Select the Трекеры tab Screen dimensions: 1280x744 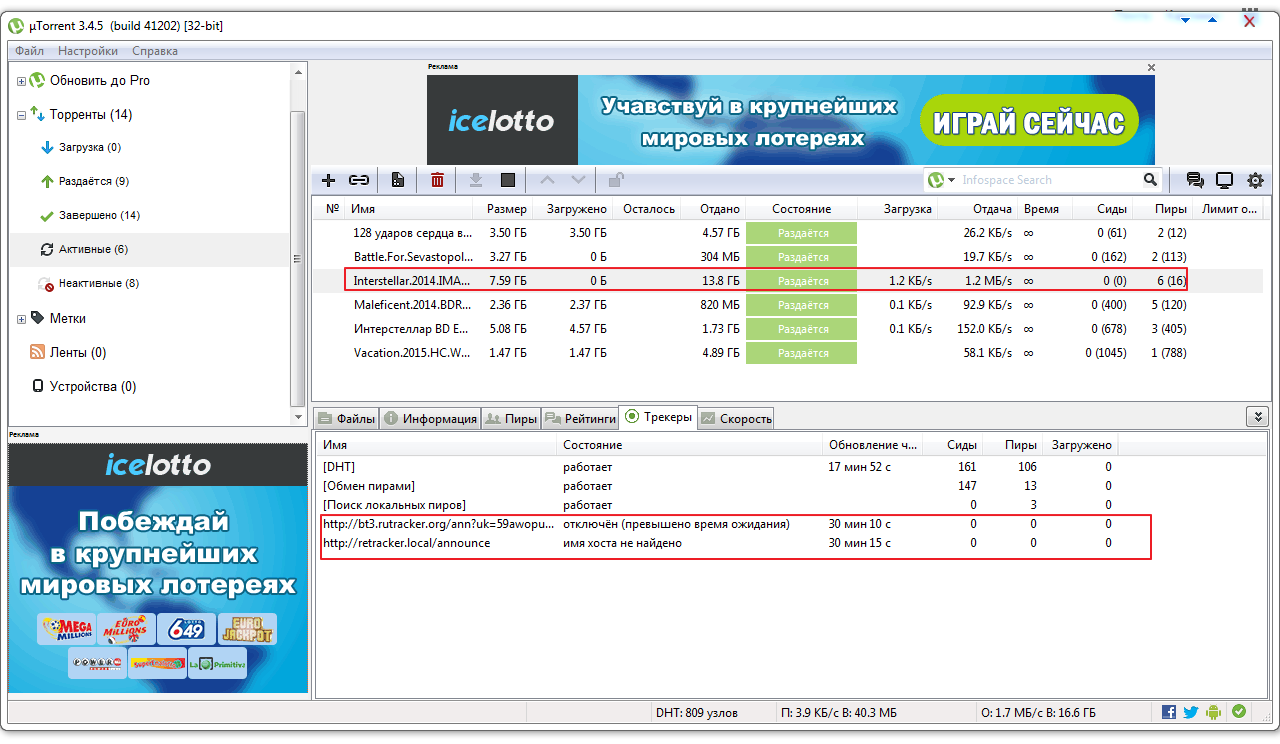click(x=658, y=417)
